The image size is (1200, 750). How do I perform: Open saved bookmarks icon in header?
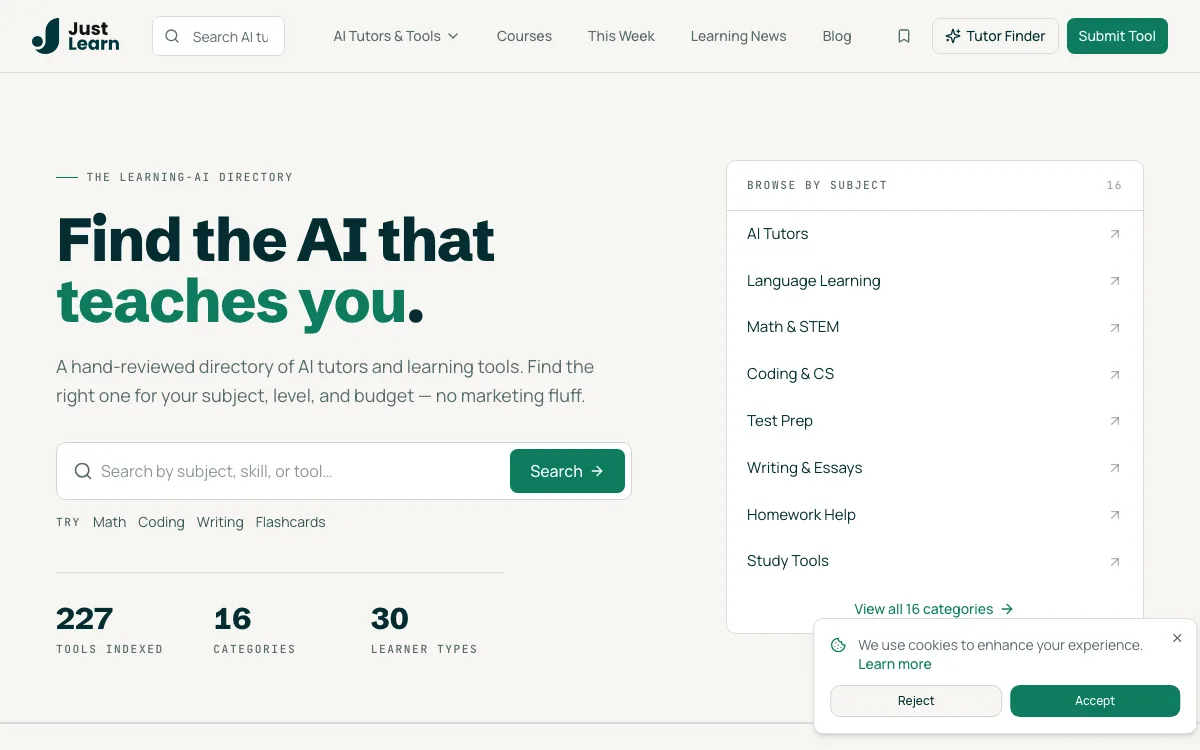(904, 36)
